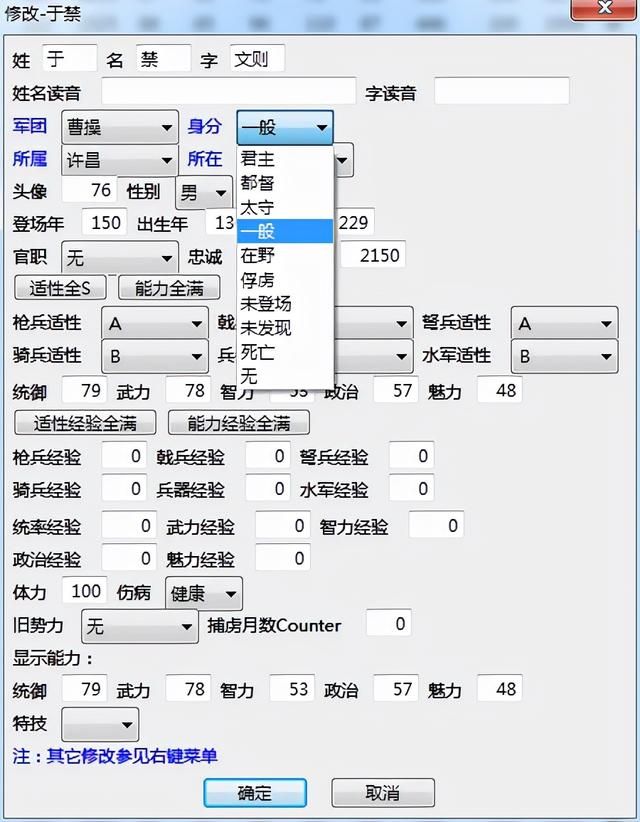Select 俘虏 in the dropdown list
The height and width of the screenshot is (822, 640).
285,279
